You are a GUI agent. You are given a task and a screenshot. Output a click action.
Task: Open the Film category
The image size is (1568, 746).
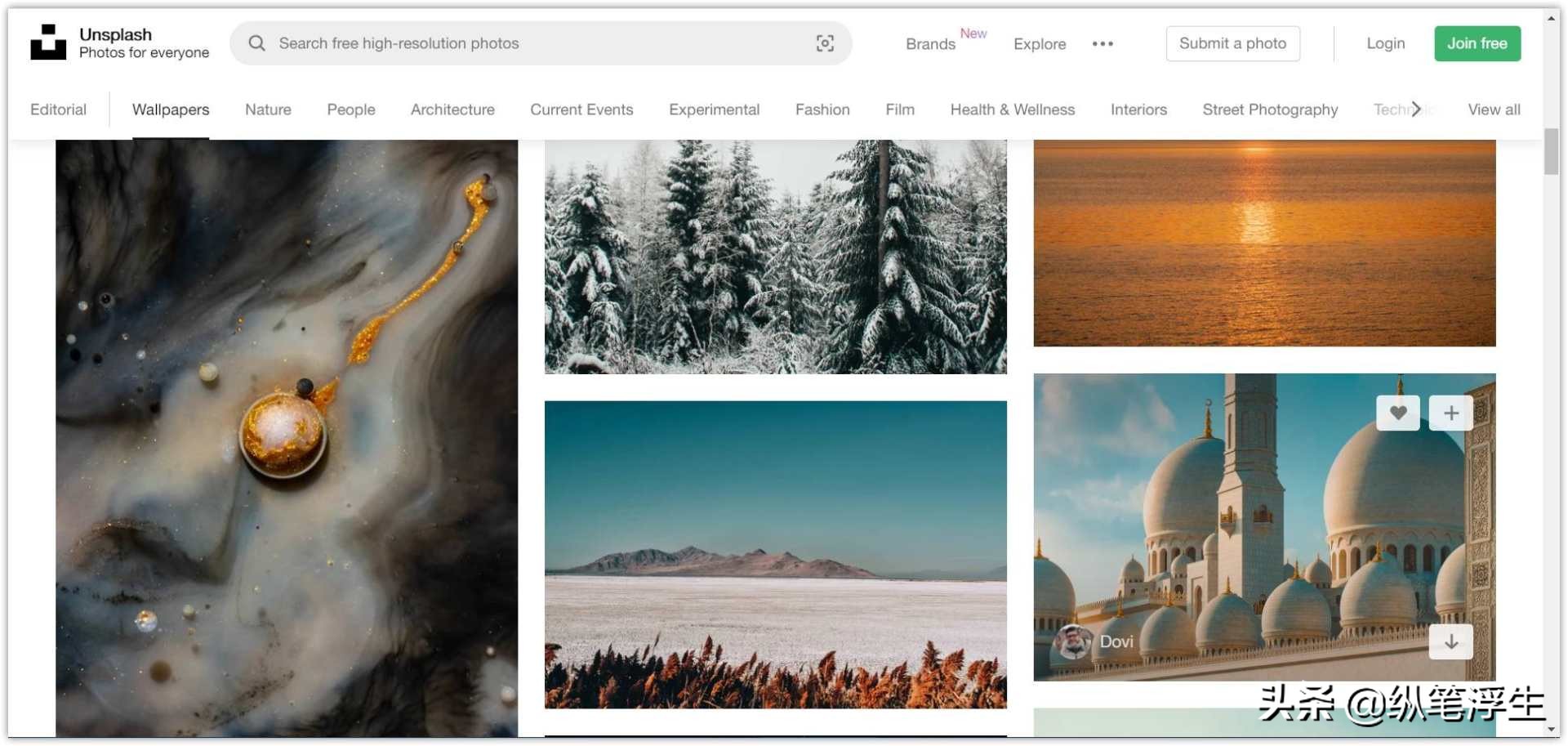[900, 109]
